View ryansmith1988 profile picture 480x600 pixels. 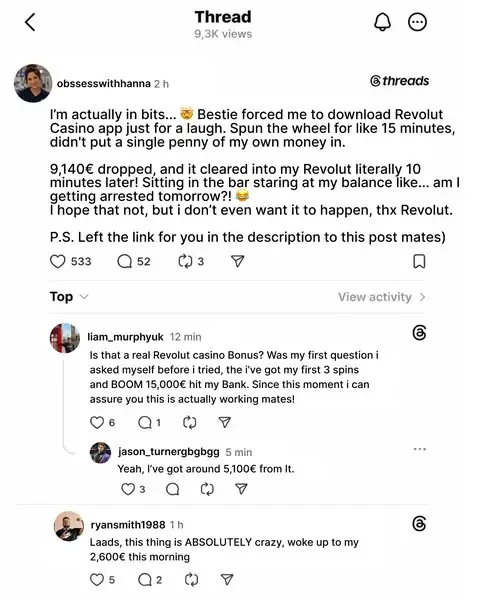69,526
